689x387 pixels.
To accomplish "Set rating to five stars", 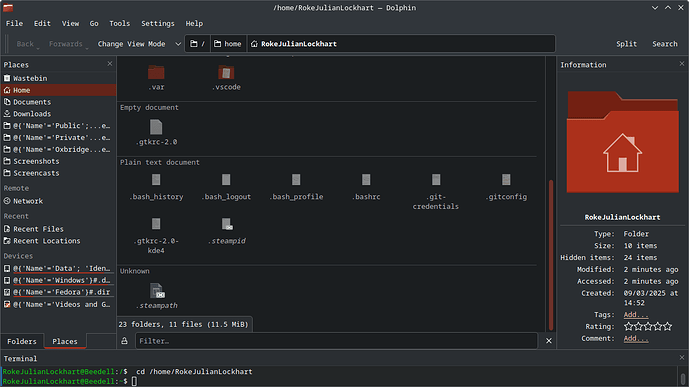I will point(667,326).
